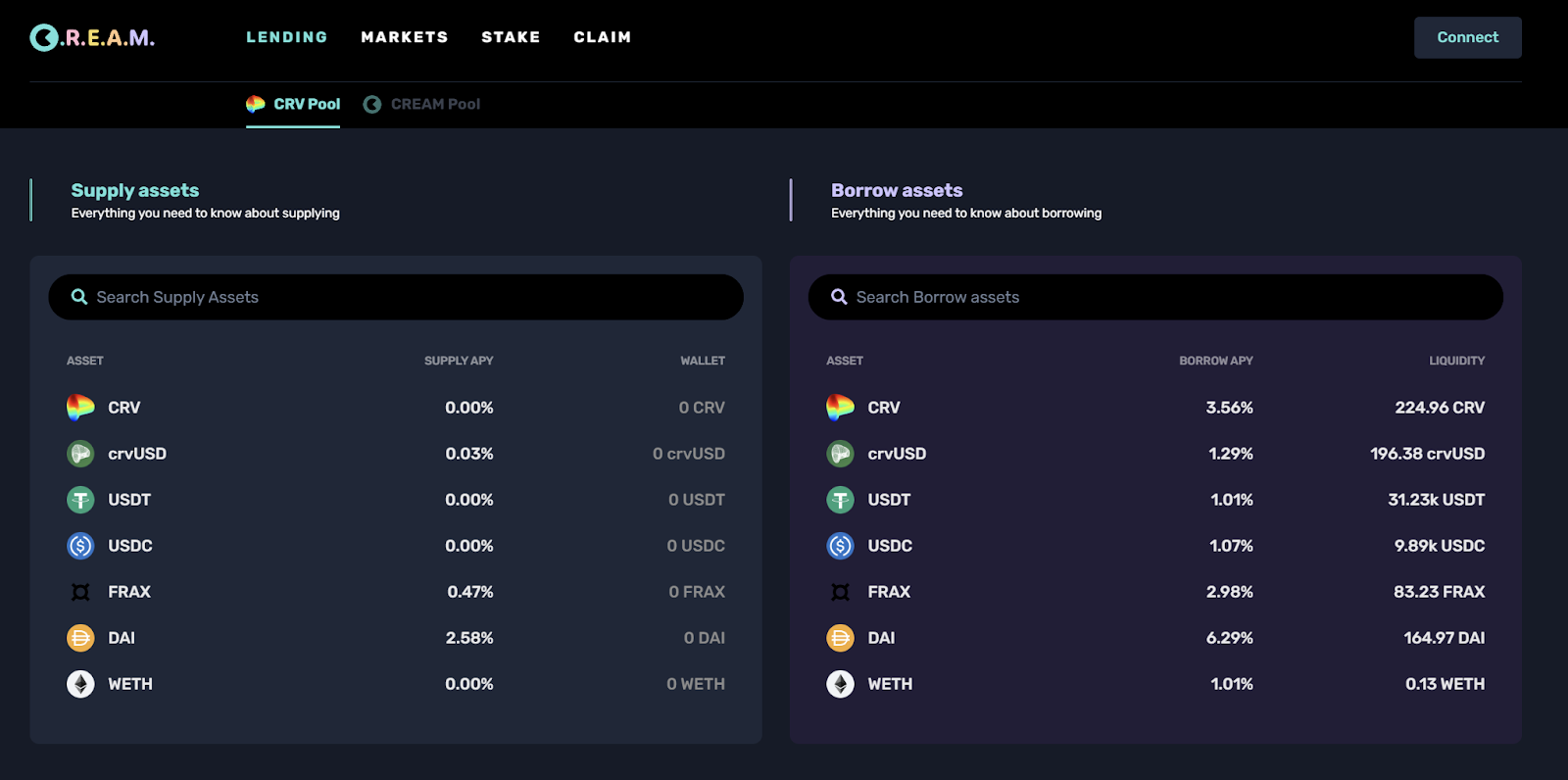This screenshot has width=1568, height=780.
Task: Click DAI supply APY 2.58%
Action: (x=469, y=638)
